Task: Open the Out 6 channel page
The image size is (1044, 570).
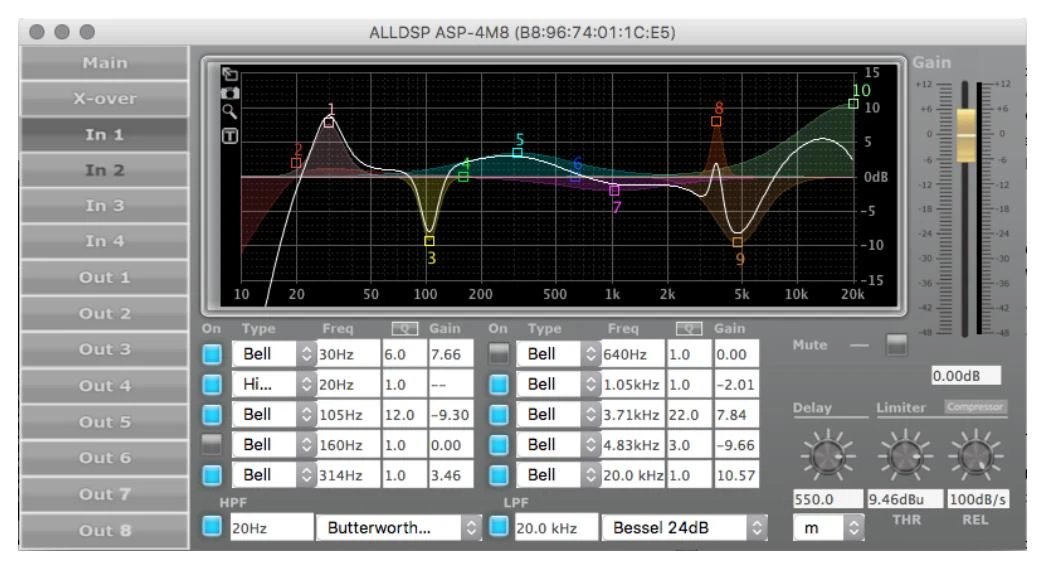Action: click(x=105, y=458)
